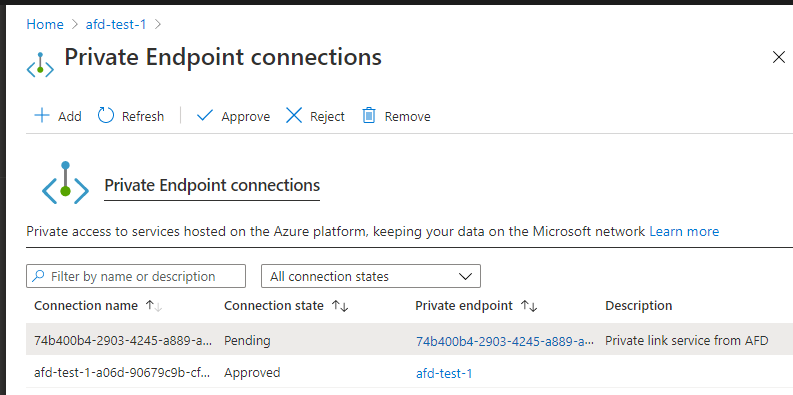Focus the Filter by name or description field
This screenshot has height=395, width=793.
(x=136, y=276)
